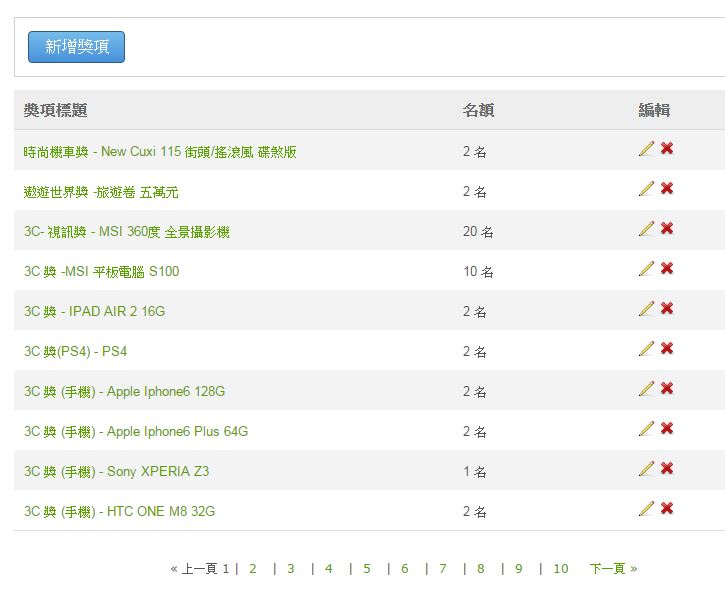725x597 pixels.
Task: Edit the MSI 360度 全景攝影機 prize pencil
Action: point(646,228)
